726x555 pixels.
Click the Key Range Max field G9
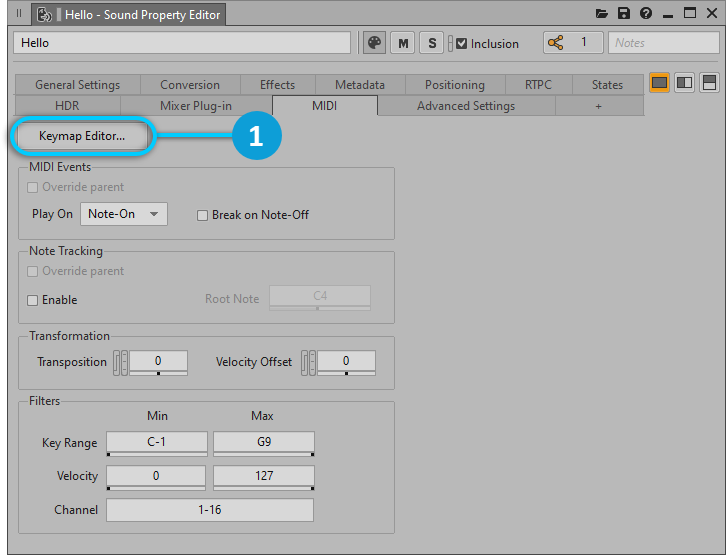[x=264, y=443]
